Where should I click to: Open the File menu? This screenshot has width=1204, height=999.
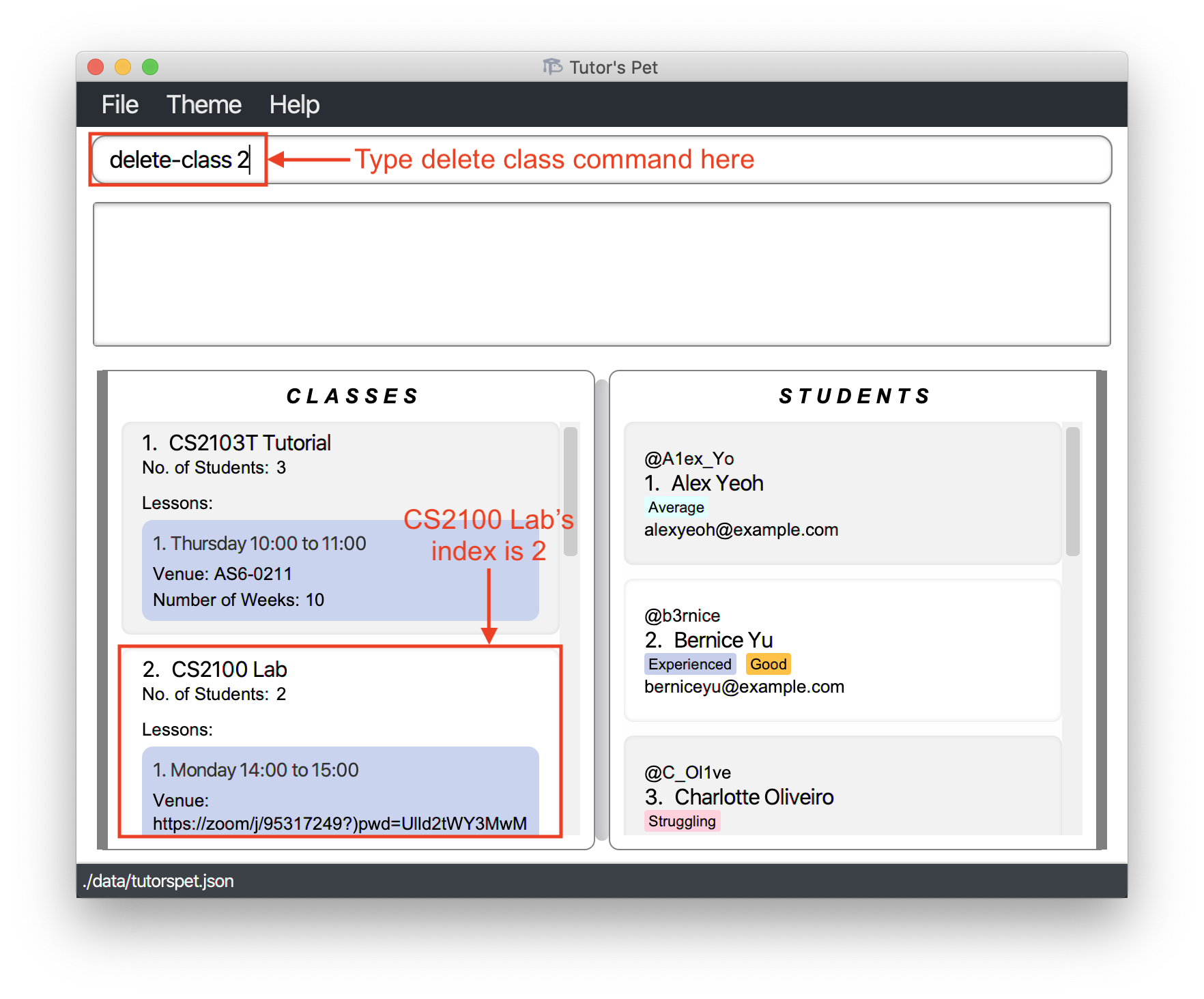[x=119, y=104]
